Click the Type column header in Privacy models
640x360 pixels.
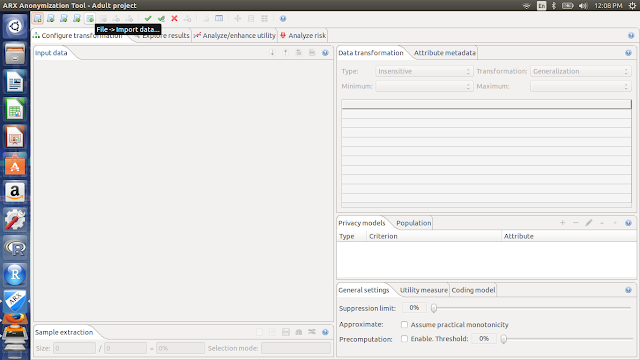351,236
